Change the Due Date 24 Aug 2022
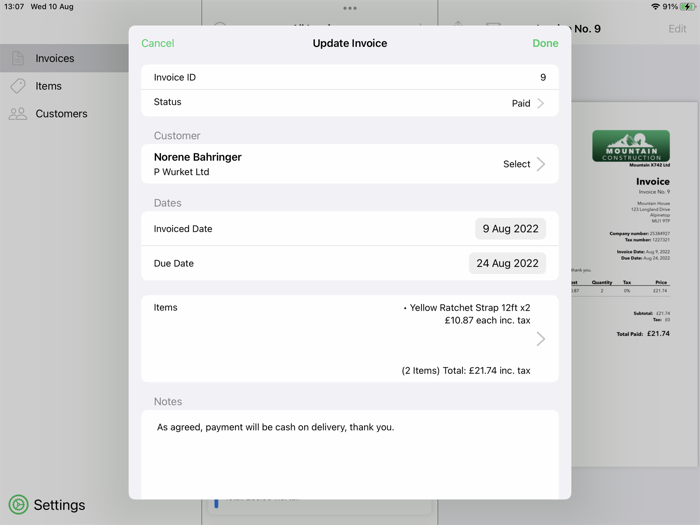Image resolution: width=700 pixels, height=525 pixels. coord(507,263)
